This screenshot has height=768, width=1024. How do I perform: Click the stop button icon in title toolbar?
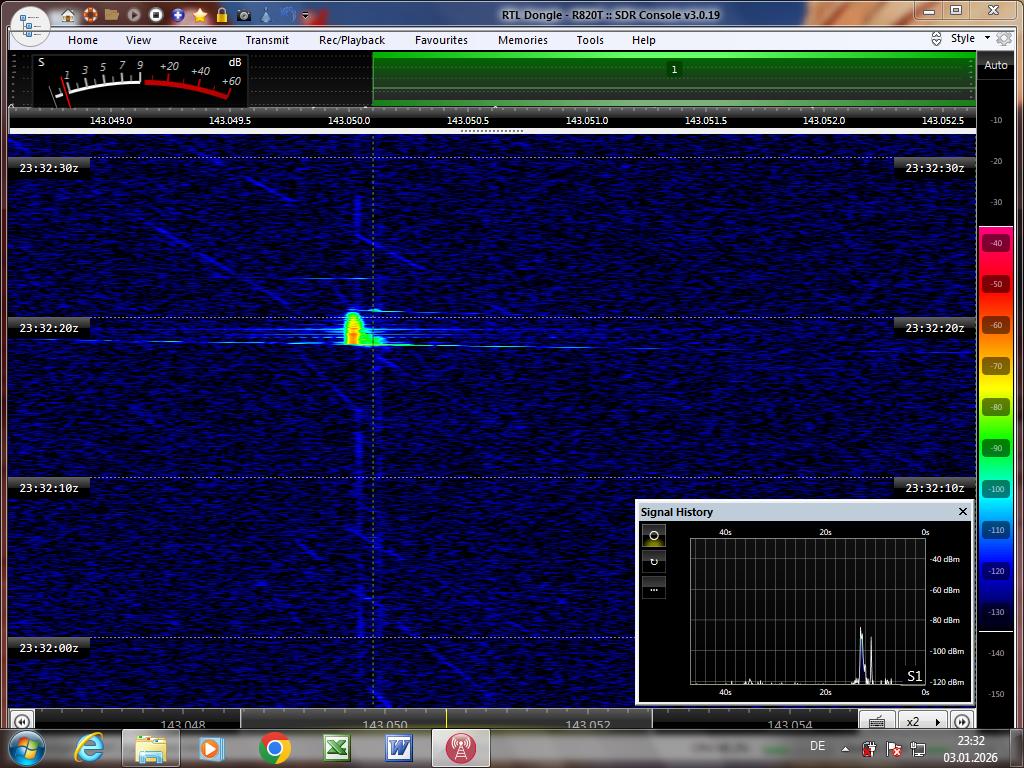(x=155, y=14)
